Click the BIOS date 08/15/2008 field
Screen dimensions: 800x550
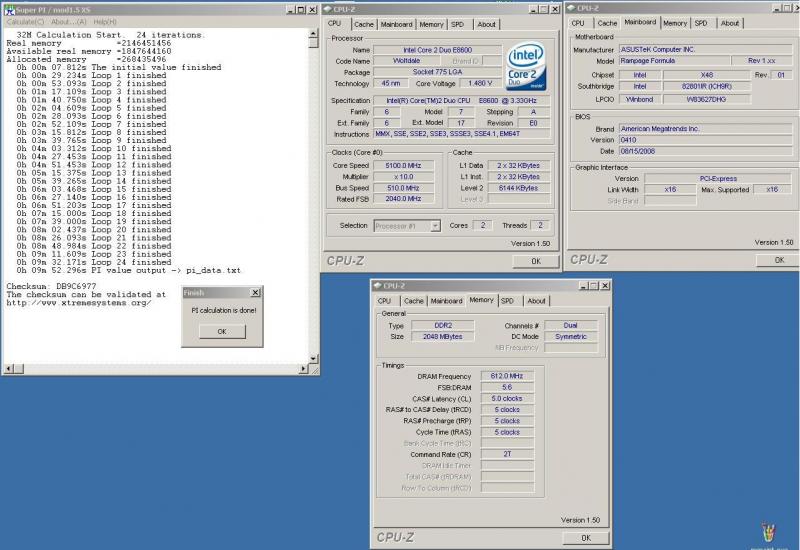pyautogui.click(x=705, y=151)
